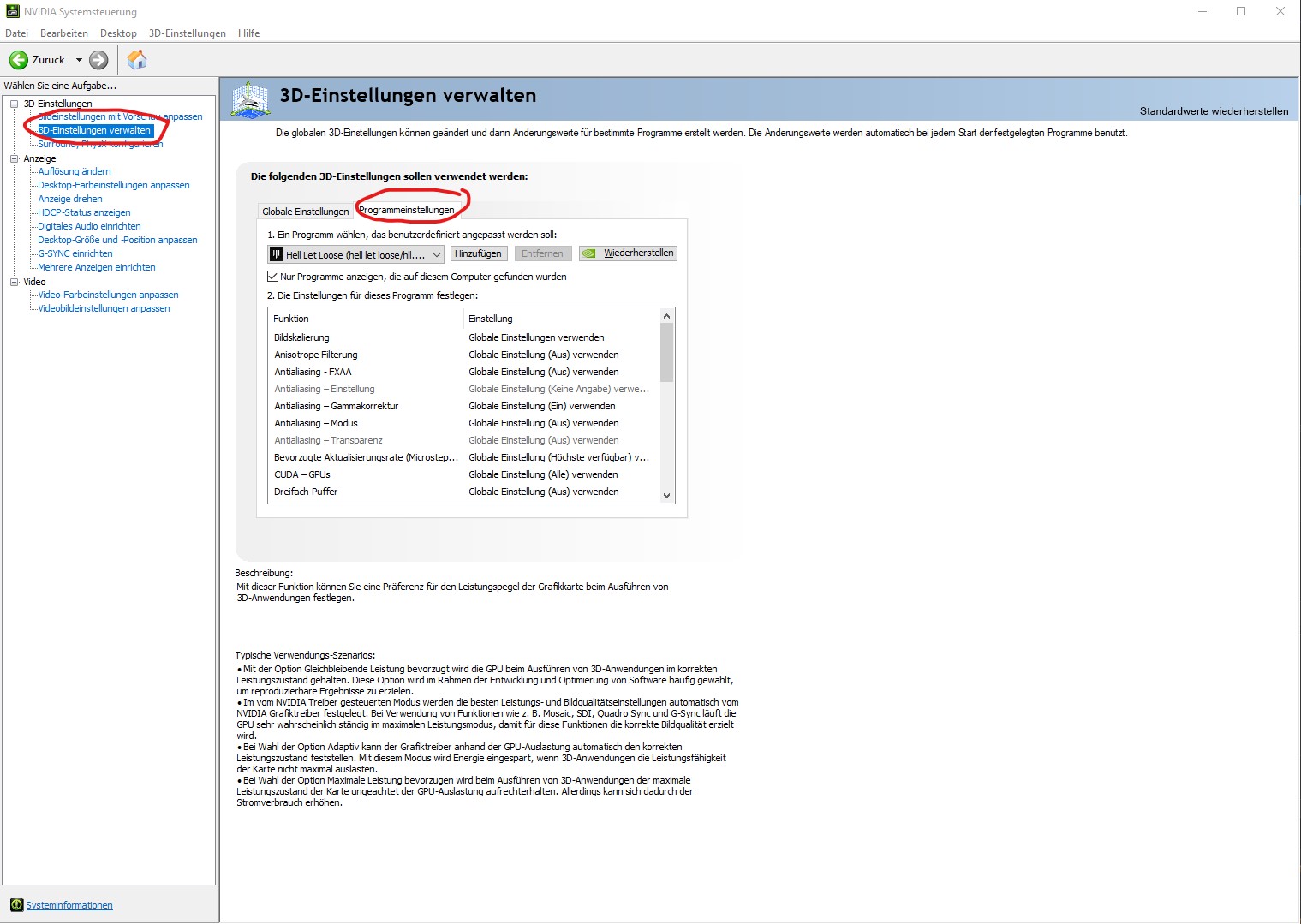The image size is (1301, 924).
Task: Click scroll down arrow of settings list
Action: (x=667, y=495)
